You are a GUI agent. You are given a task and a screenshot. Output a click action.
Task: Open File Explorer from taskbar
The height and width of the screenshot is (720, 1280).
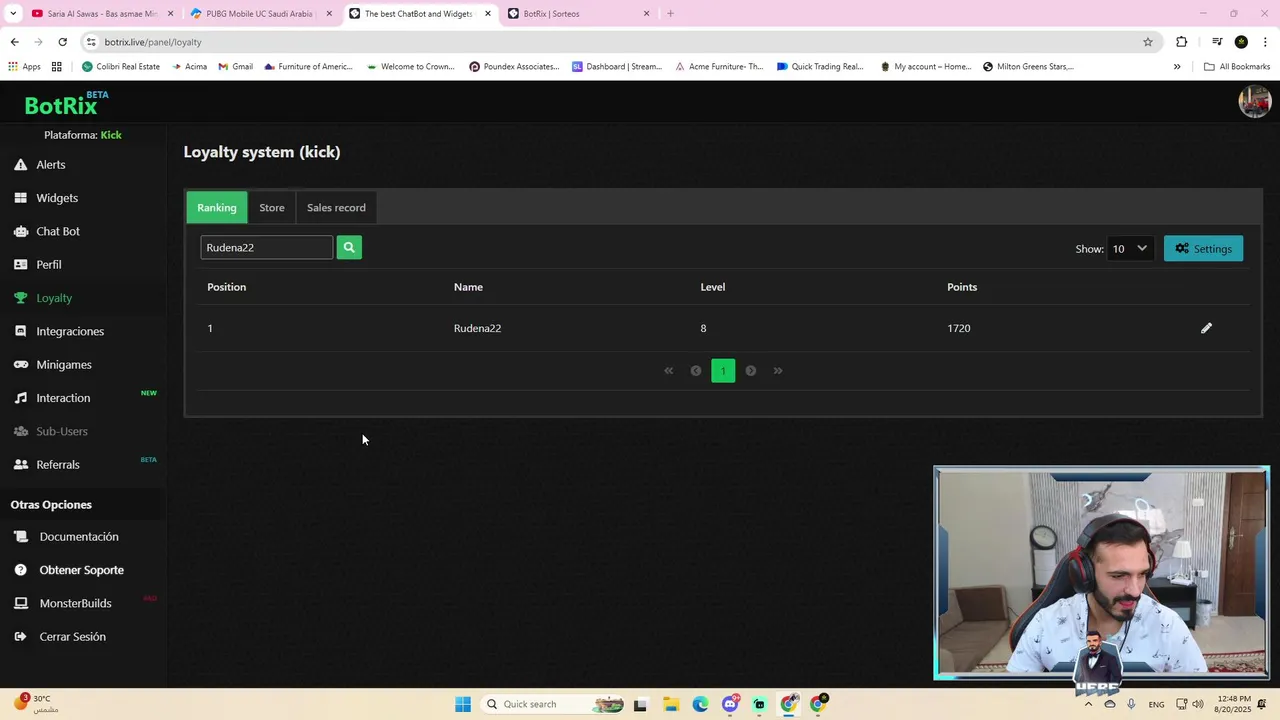(671, 704)
